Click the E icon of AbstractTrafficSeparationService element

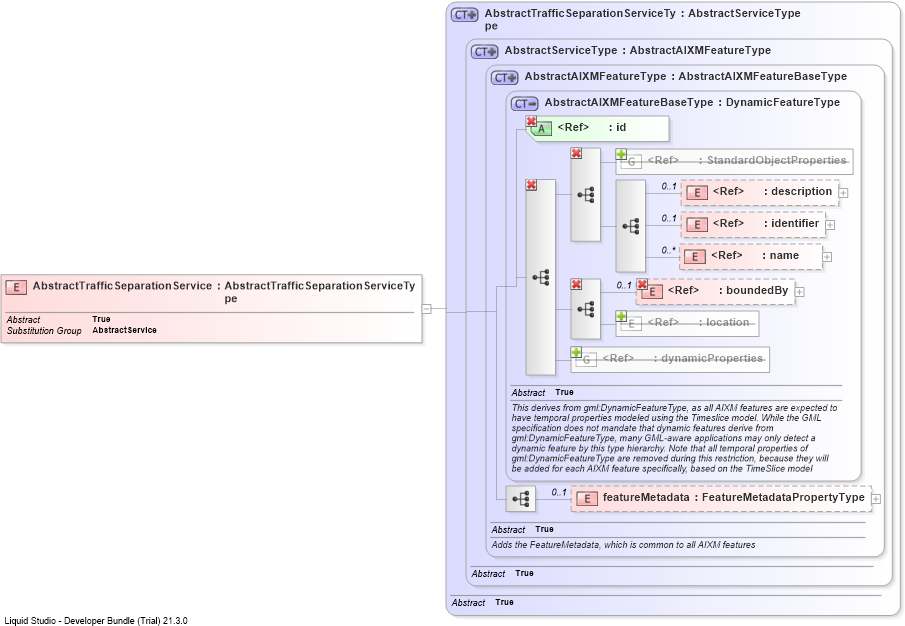click(16, 287)
